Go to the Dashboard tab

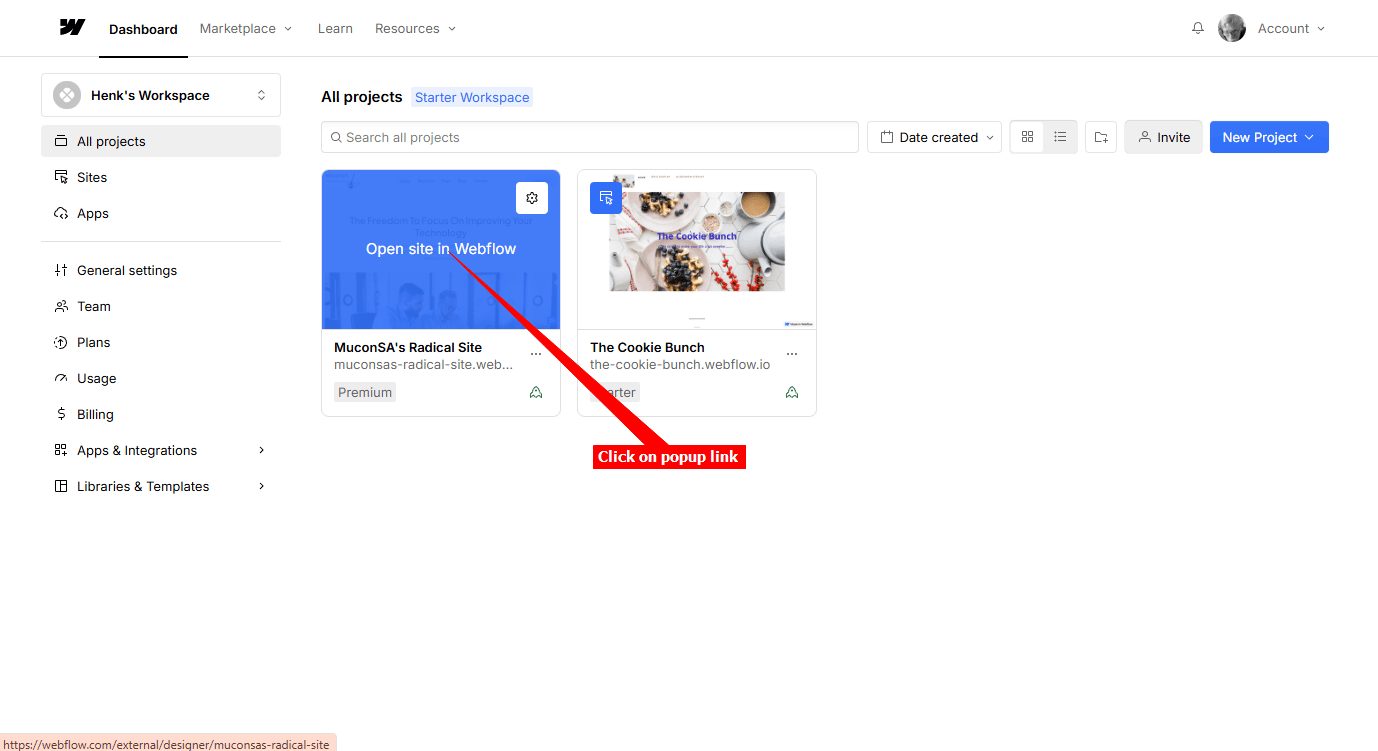click(143, 29)
